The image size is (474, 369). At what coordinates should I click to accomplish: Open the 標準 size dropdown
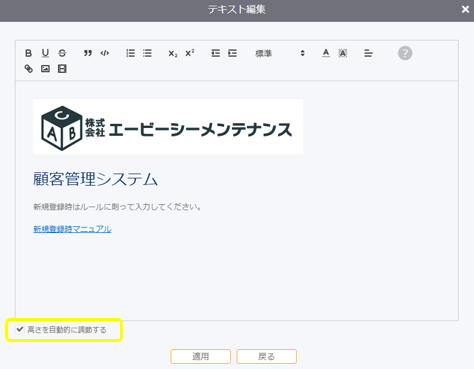click(280, 53)
